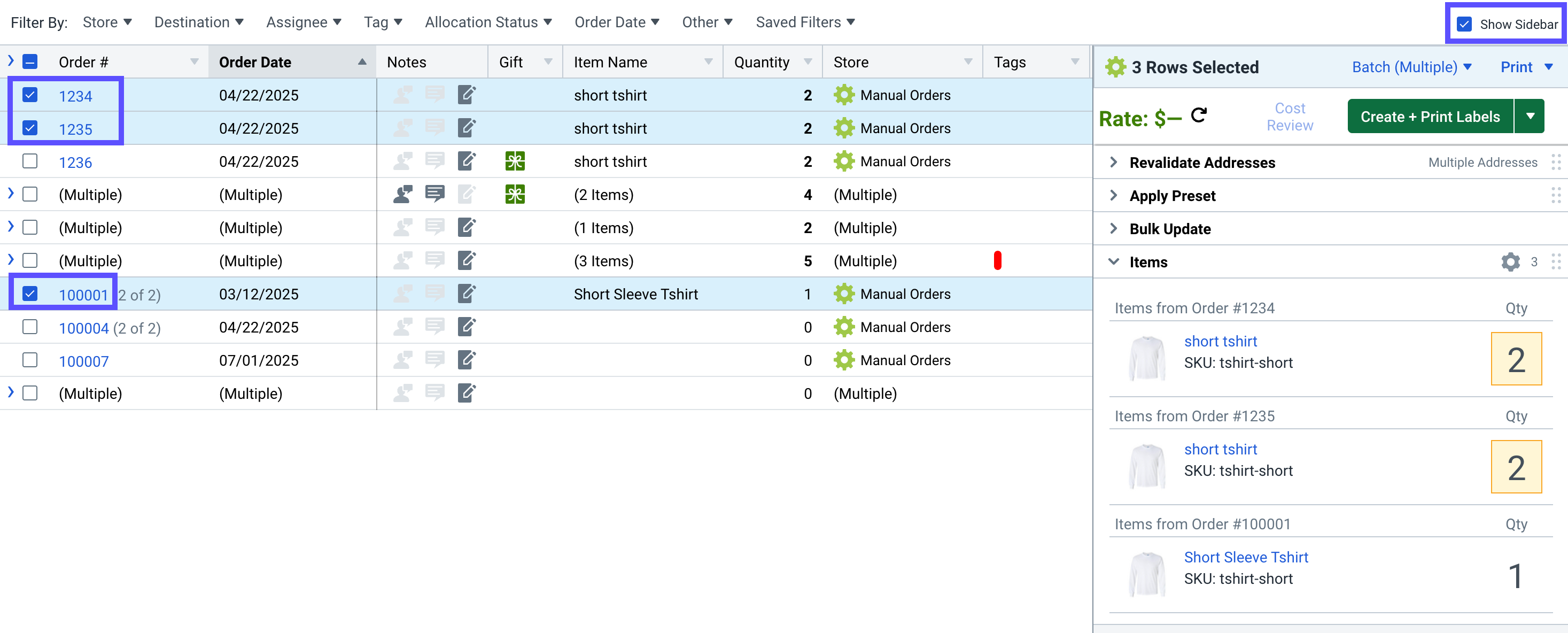Expand the Revalidate Addresses section
The width and height of the screenshot is (1568, 633).
coord(1113,162)
